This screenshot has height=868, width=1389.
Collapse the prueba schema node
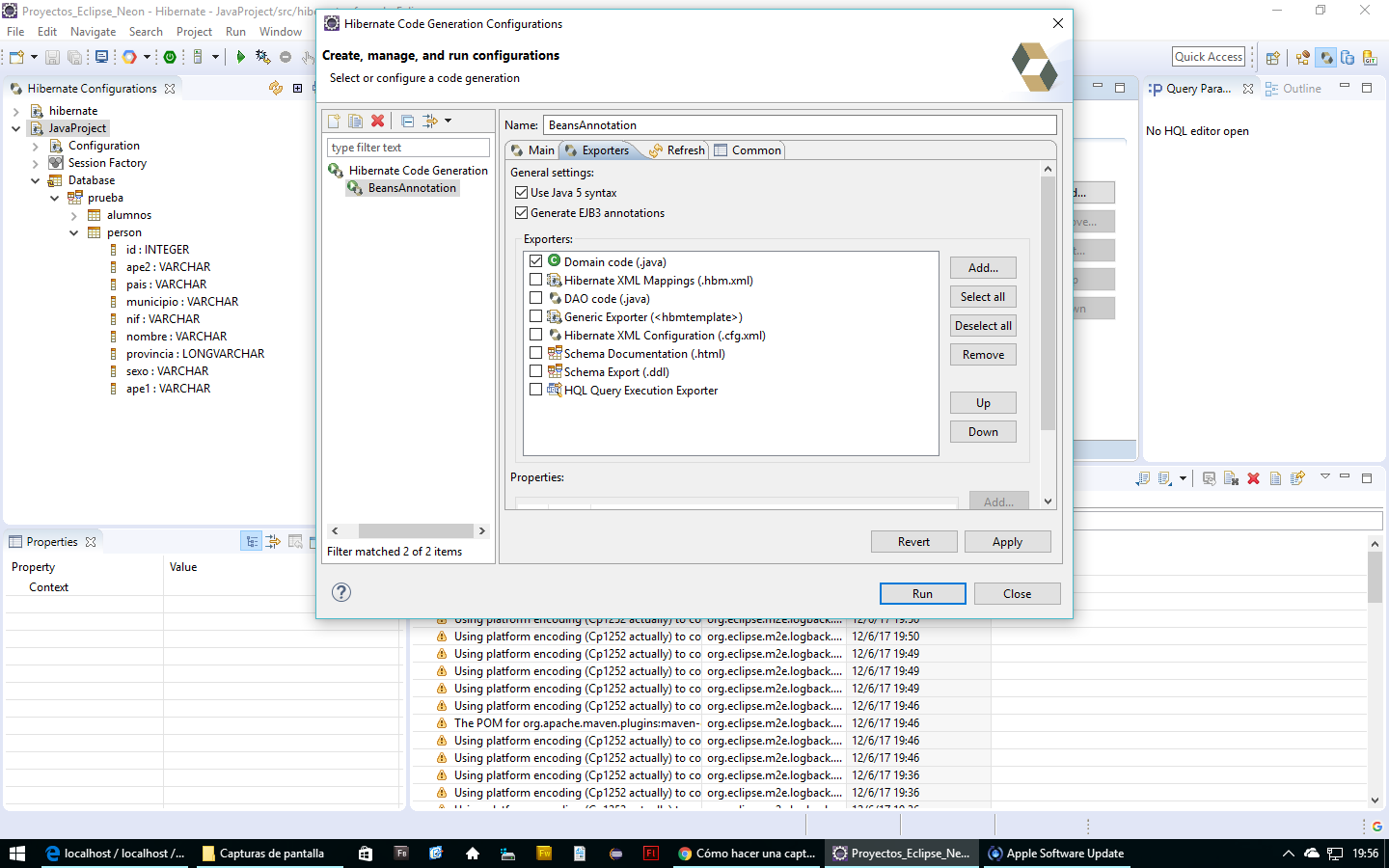point(55,198)
